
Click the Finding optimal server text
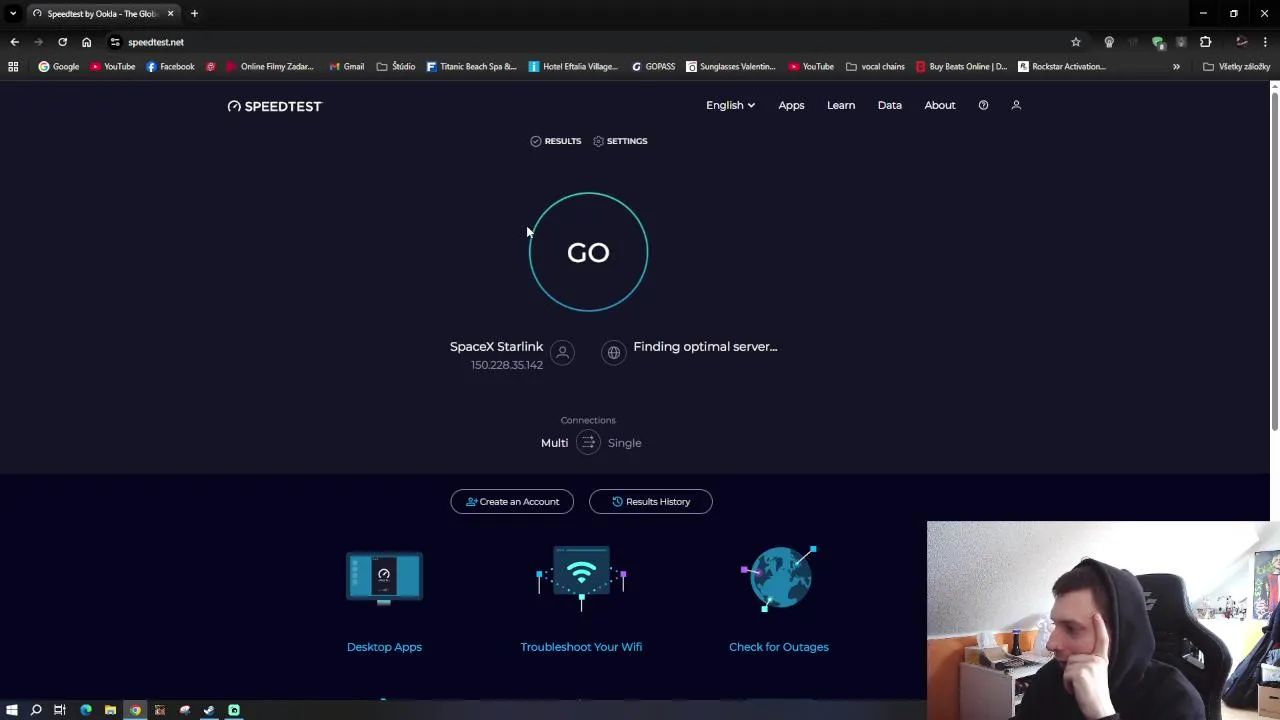tap(705, 346)
